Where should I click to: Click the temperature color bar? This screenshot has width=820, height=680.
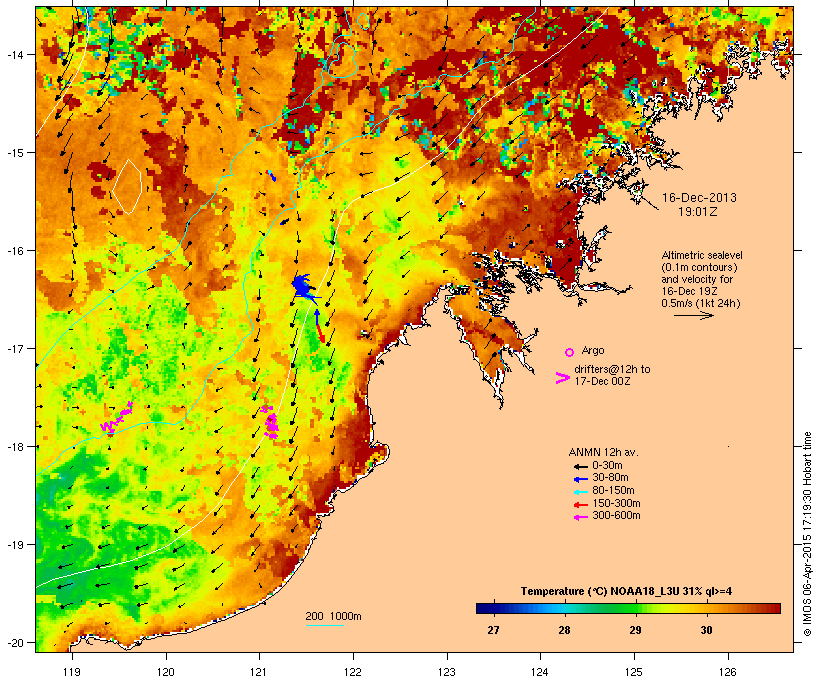coord(628,608)
